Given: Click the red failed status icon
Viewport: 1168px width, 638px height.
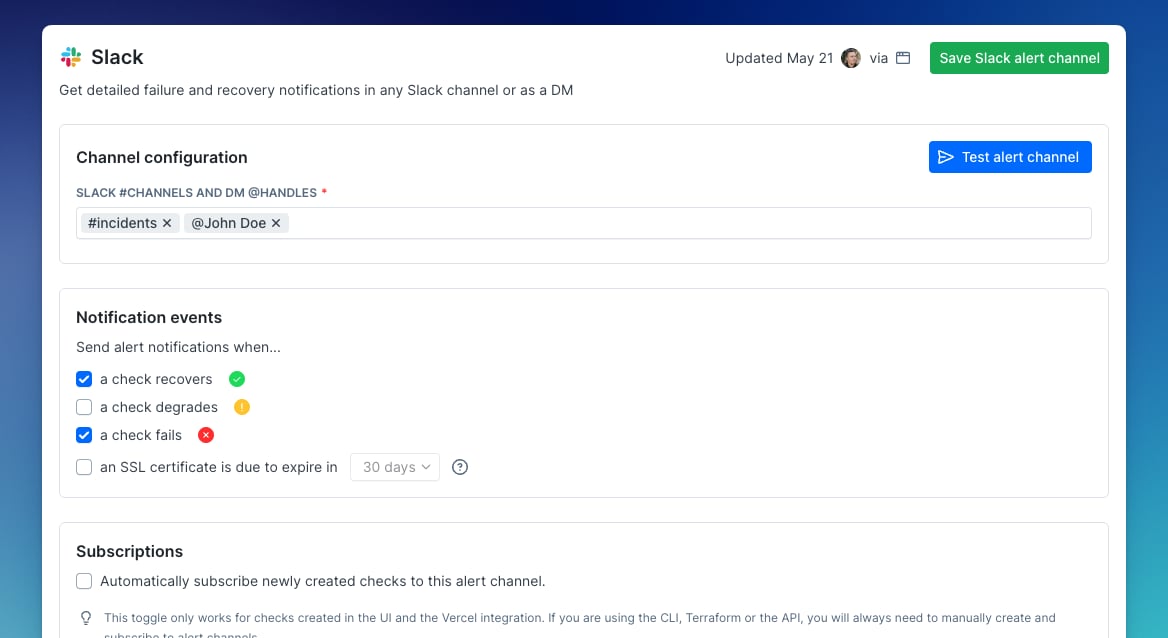Looking at the screenshot, I should (x=206, y=435).
